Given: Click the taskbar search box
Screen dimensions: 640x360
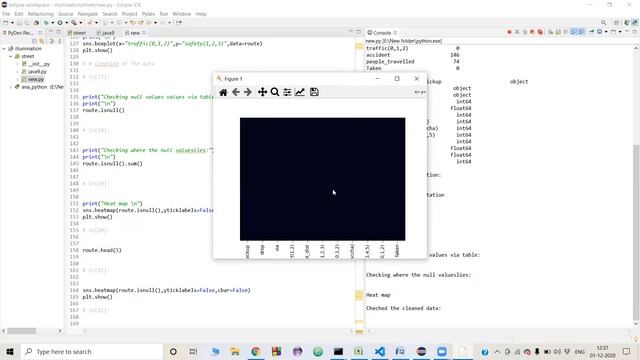Looking at the screenshot, I should click(92, 351).
